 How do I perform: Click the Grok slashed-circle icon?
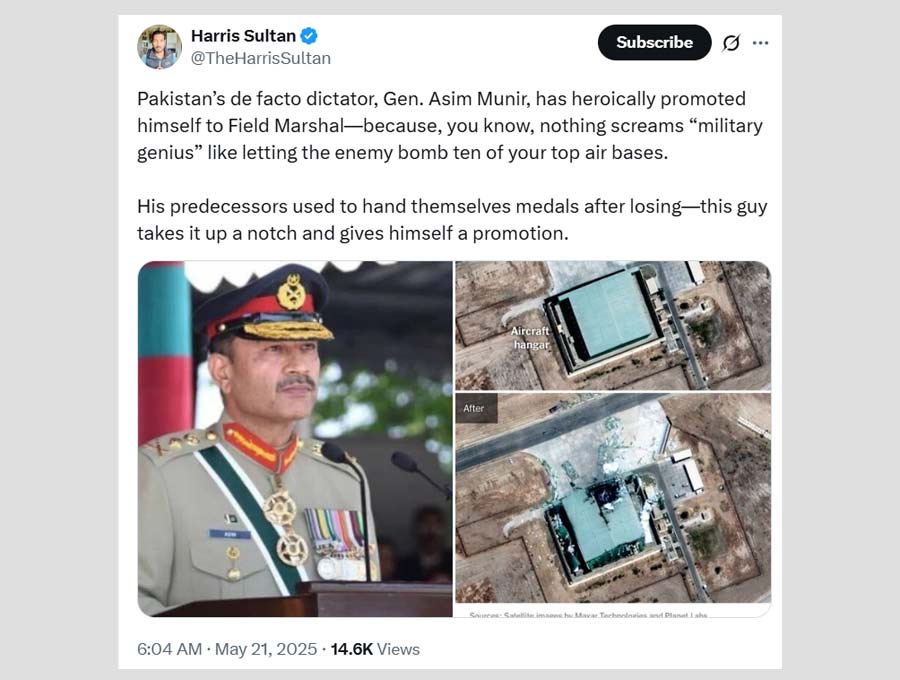731,43
